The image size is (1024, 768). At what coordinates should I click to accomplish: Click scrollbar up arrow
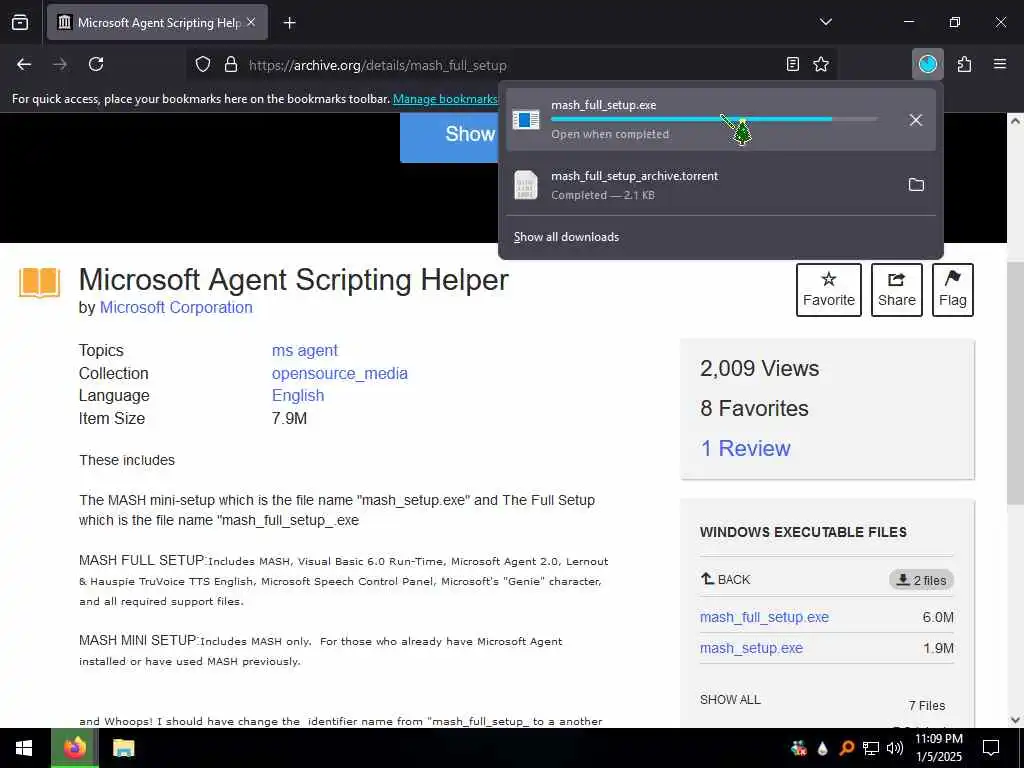coord(1015,121)
